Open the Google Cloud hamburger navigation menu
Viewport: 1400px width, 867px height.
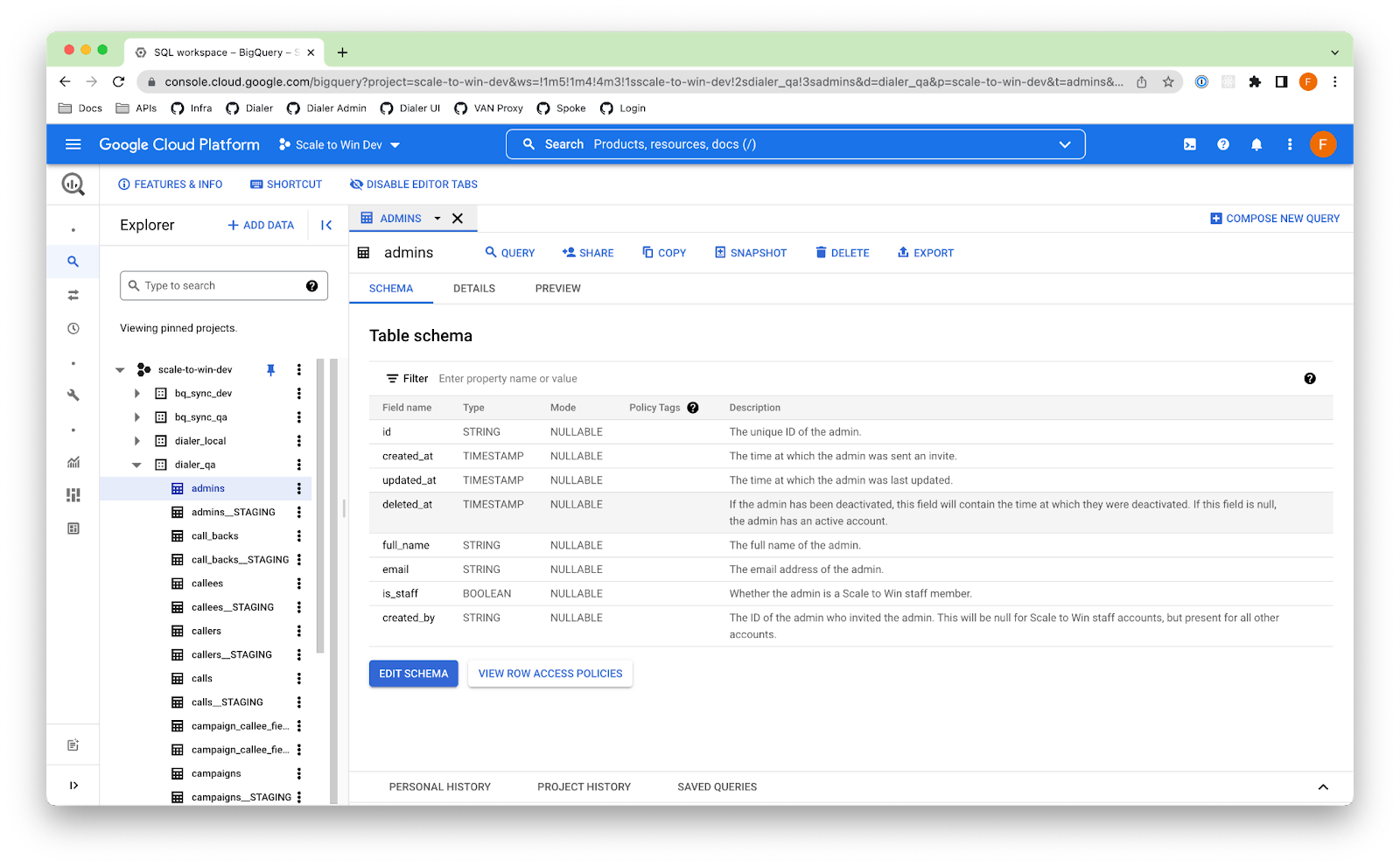(x=73, y=144)
